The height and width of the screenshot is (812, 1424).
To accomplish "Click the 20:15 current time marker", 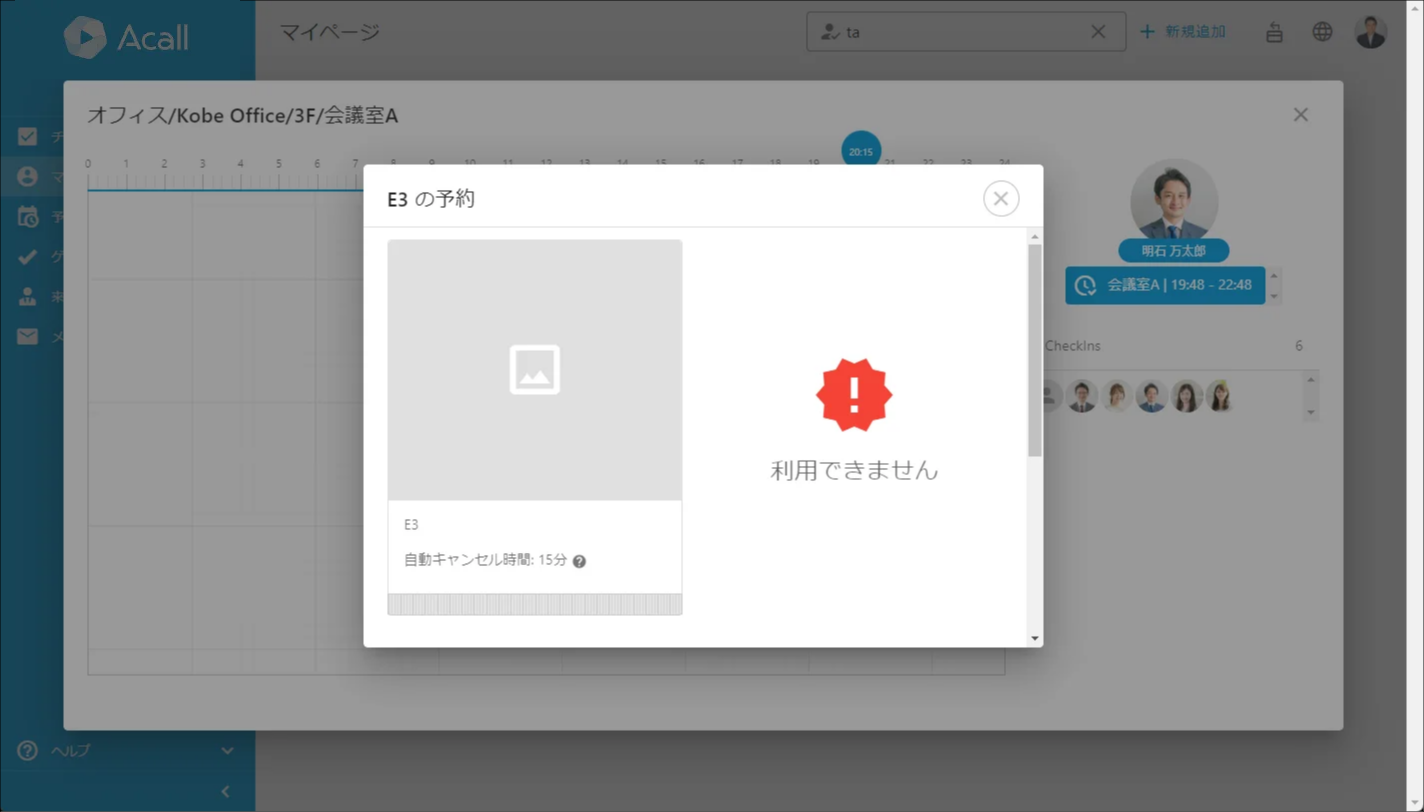I will pos(861,151).
